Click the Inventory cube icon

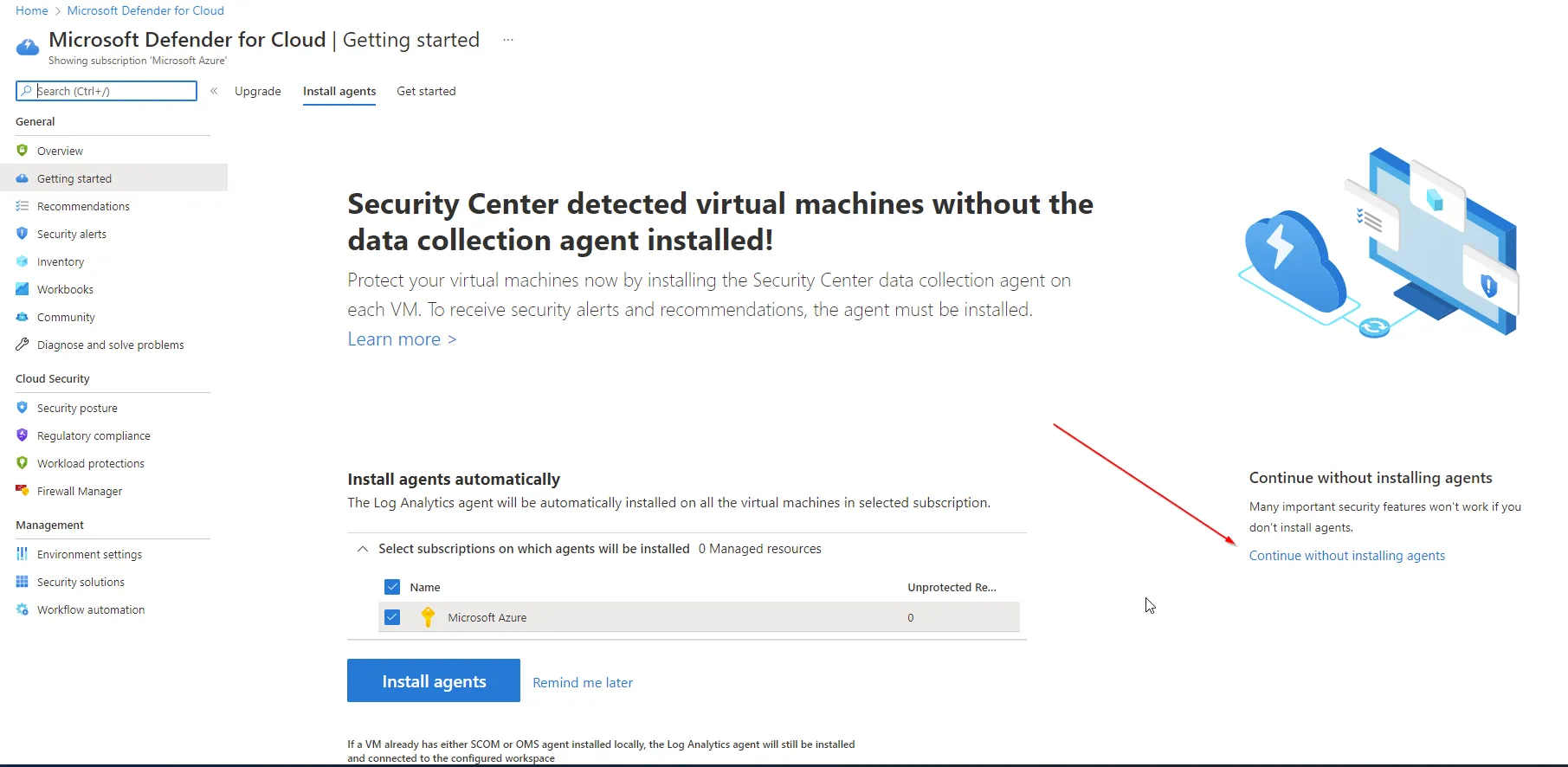(23, 261)
